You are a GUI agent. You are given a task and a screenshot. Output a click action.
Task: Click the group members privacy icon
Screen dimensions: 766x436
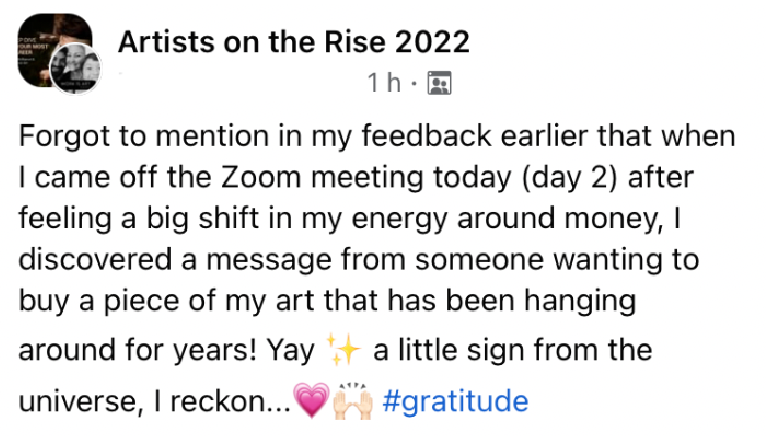[439, 83]
